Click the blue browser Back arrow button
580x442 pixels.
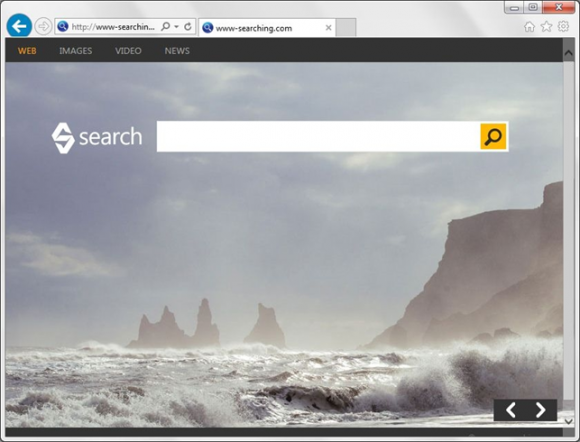click(x=19, y=26)
